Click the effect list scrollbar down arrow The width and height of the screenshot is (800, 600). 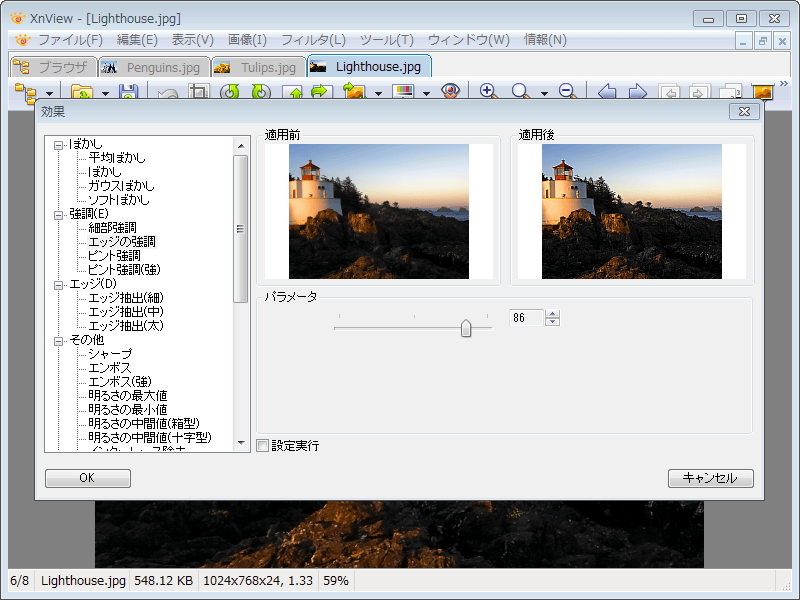pyautogui.click(x=241, y=443)
